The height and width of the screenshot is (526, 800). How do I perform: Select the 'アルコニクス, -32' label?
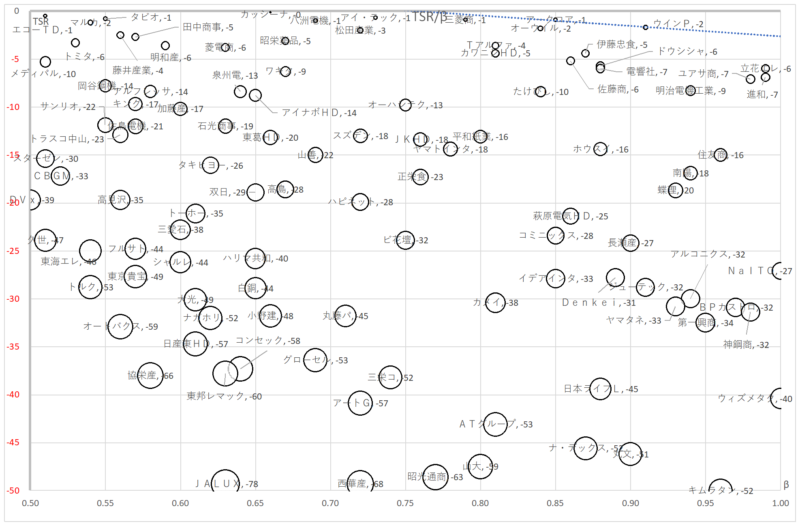click(708, 254)
